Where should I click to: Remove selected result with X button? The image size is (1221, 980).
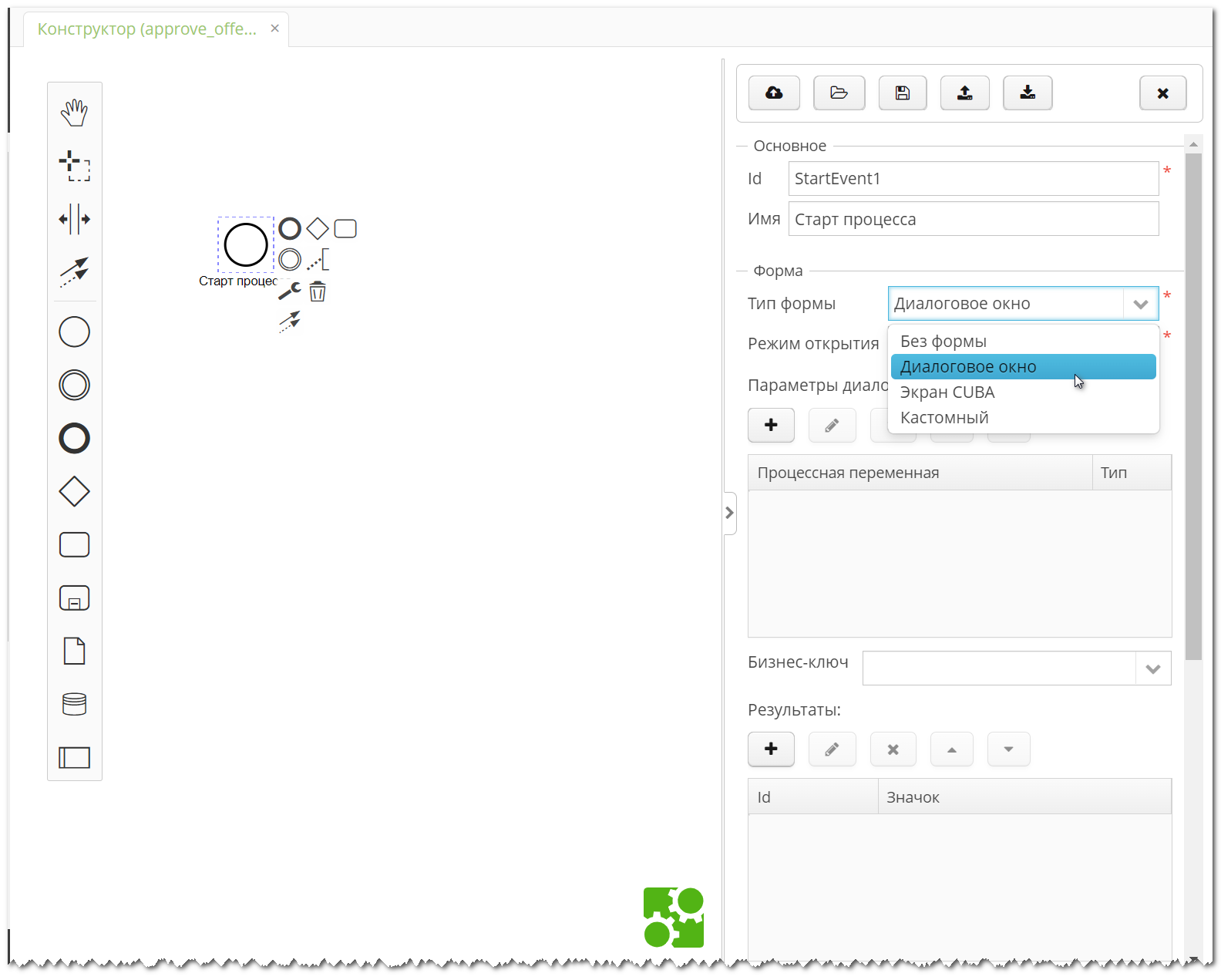pos(893,749)
